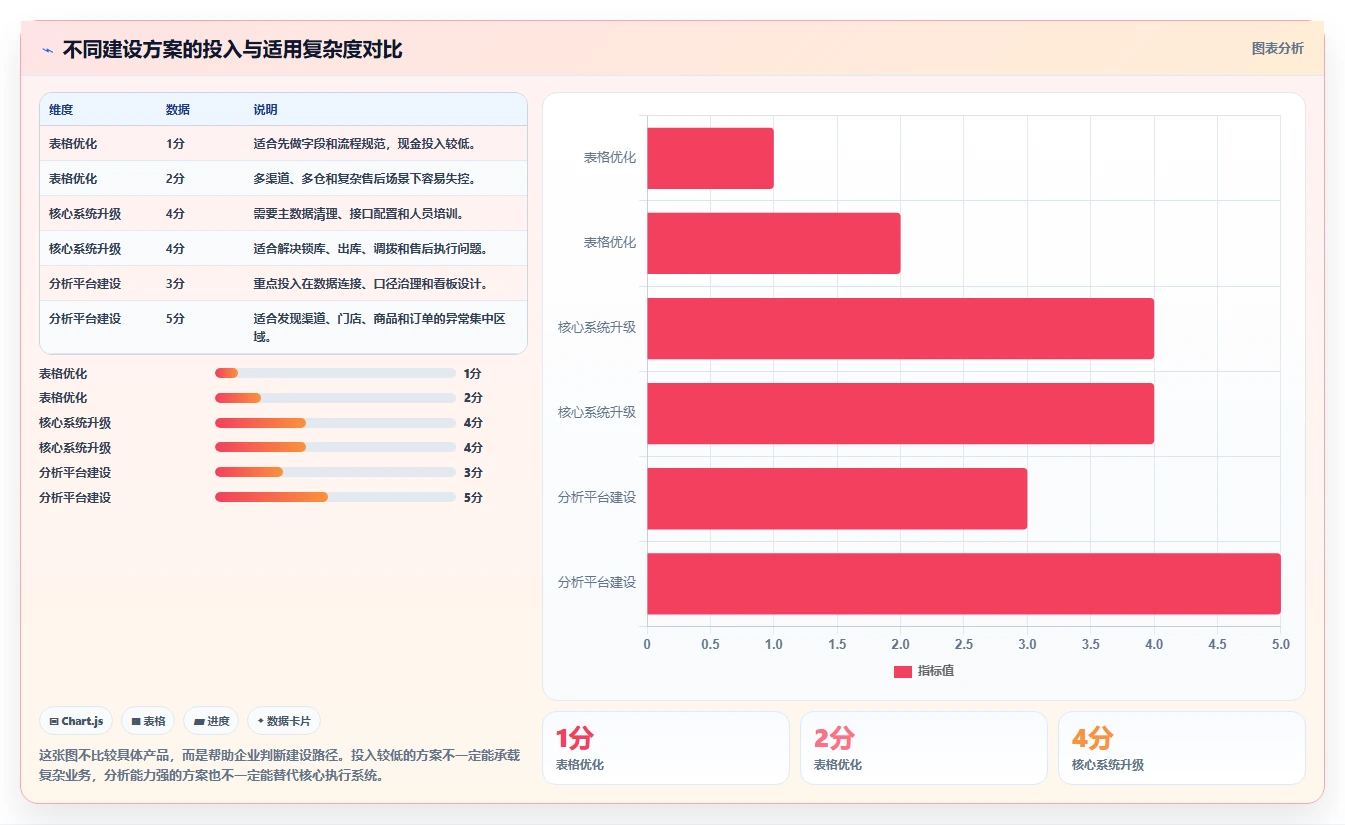
Task: Click the 分析平台建设 cell in the 5分 table row
Action: point(85,319)
